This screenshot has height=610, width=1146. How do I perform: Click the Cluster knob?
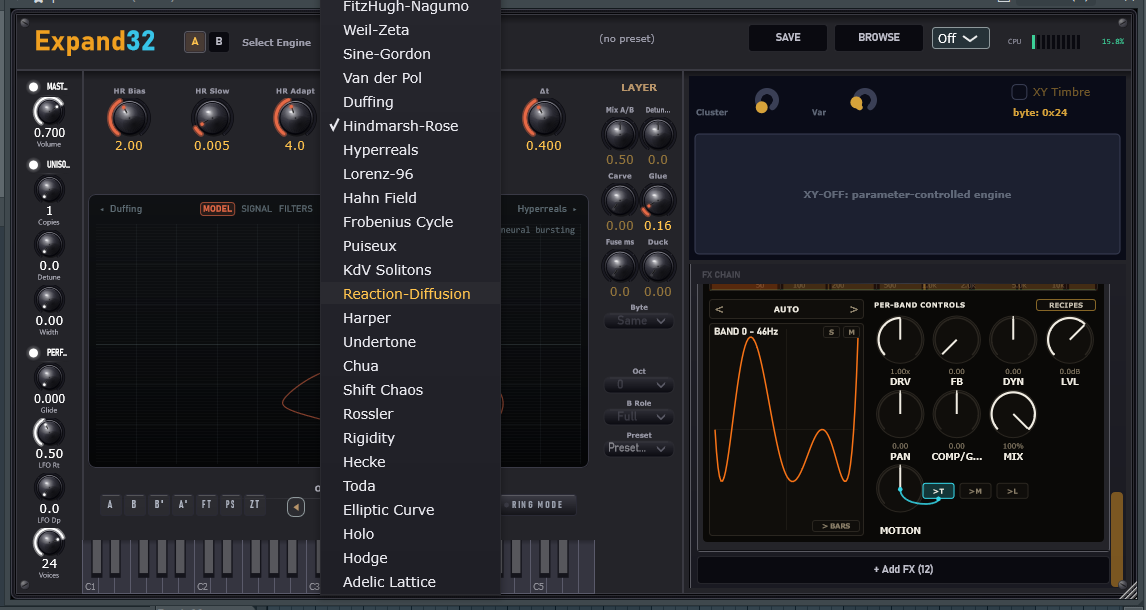coord(766,101)
